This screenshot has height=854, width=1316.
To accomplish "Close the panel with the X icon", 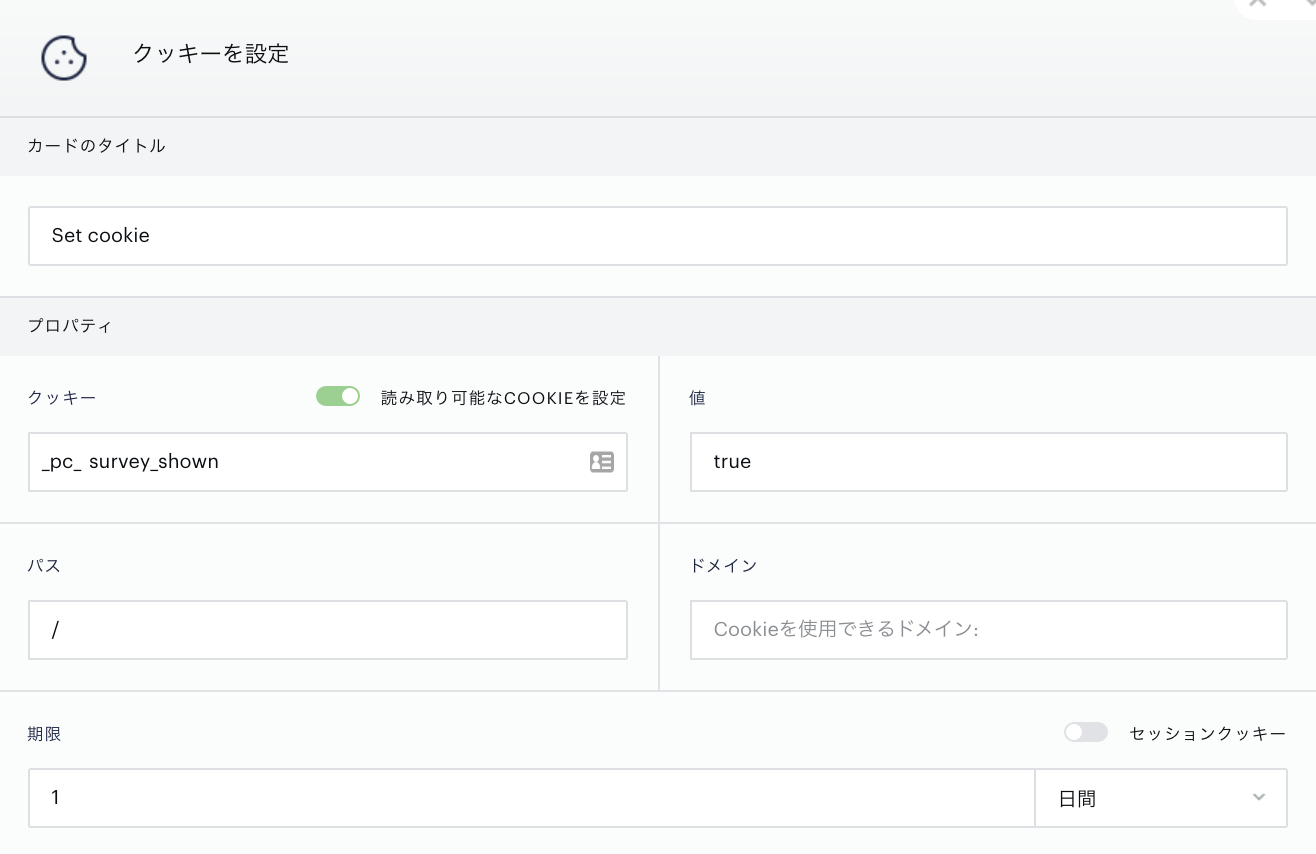I will (1257, 3).
